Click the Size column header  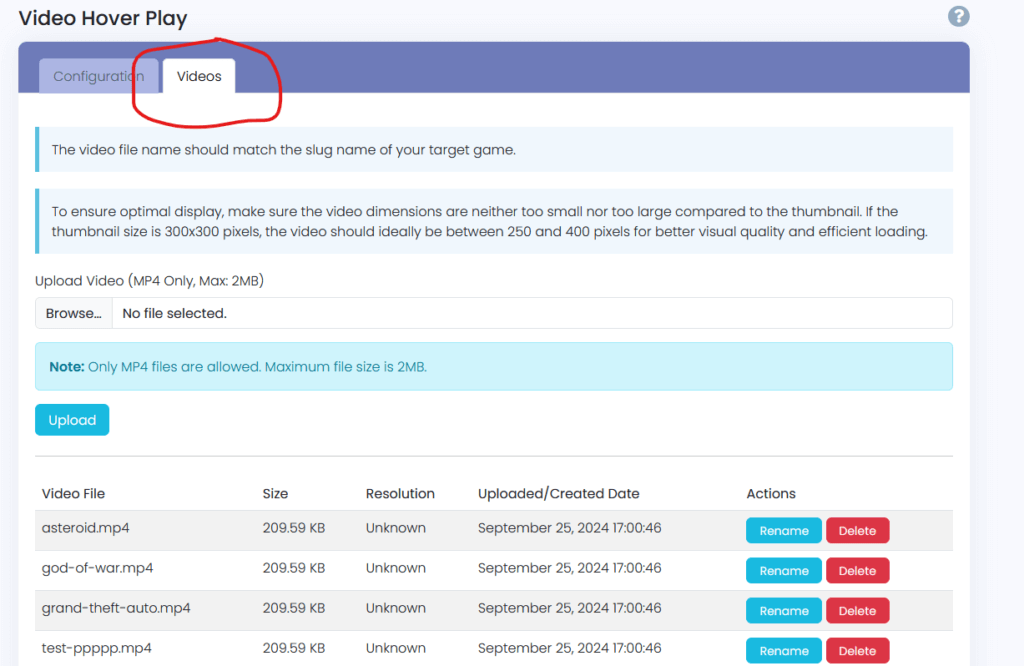(x=276, y=494)
